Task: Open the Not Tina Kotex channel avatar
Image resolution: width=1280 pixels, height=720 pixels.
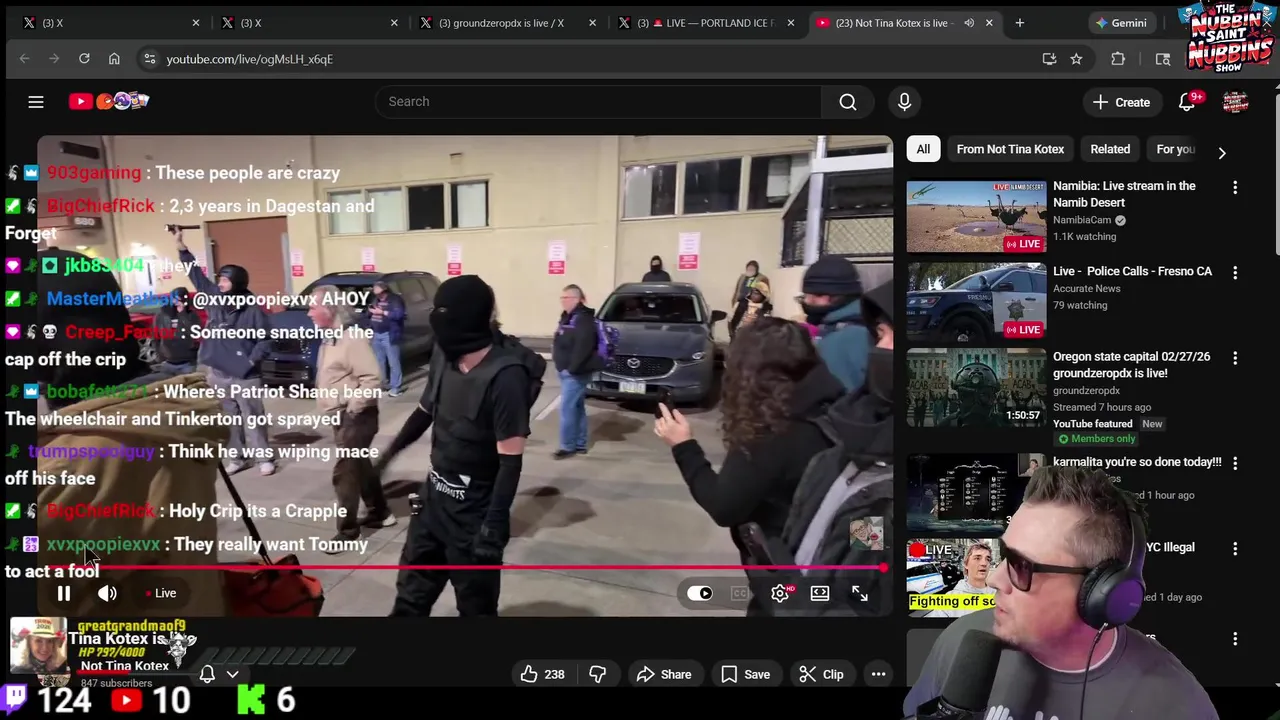Action: [36, 646]
